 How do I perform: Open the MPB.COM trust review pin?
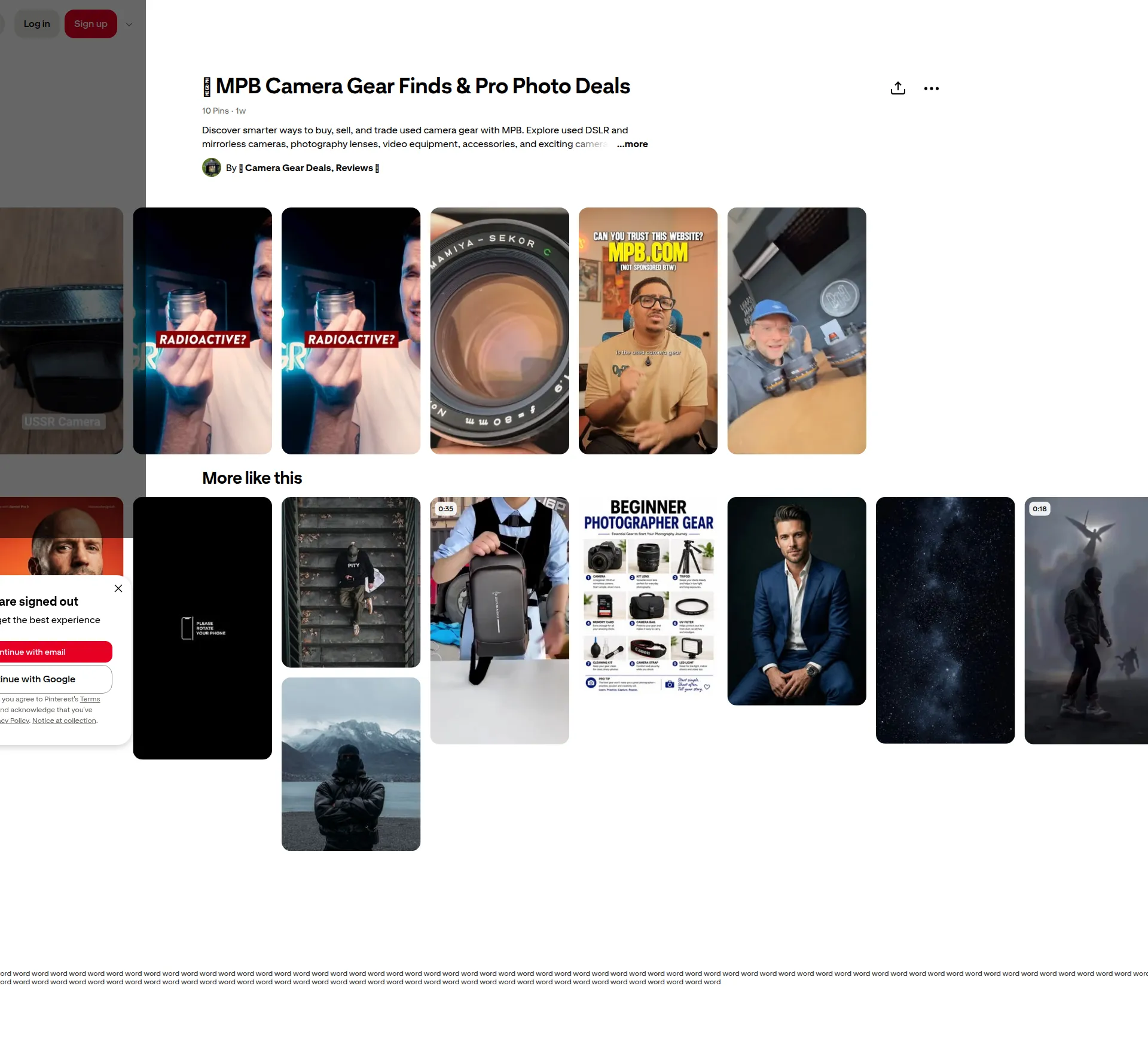[648, 331]
